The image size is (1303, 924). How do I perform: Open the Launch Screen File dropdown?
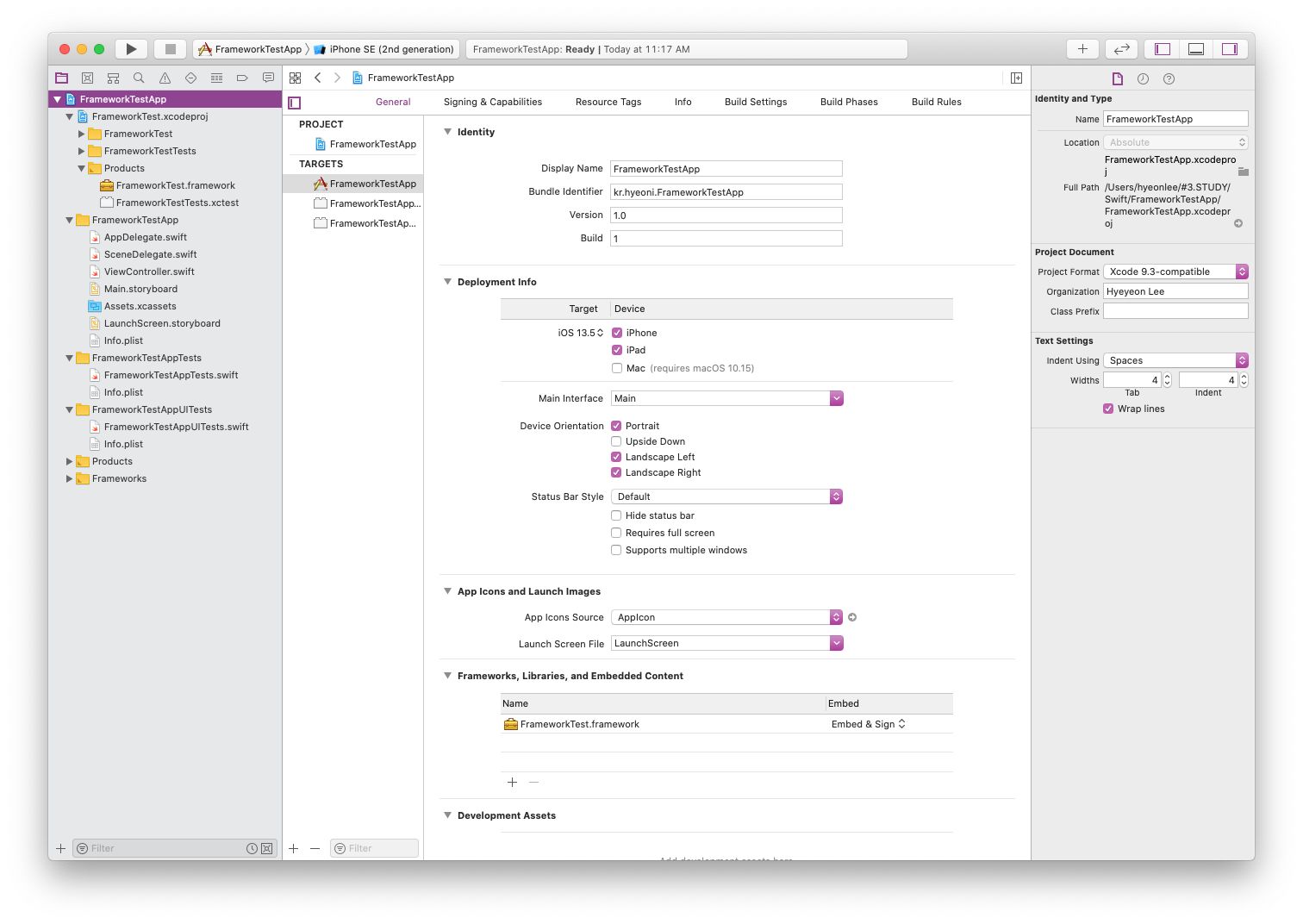[x=836, y=643]
